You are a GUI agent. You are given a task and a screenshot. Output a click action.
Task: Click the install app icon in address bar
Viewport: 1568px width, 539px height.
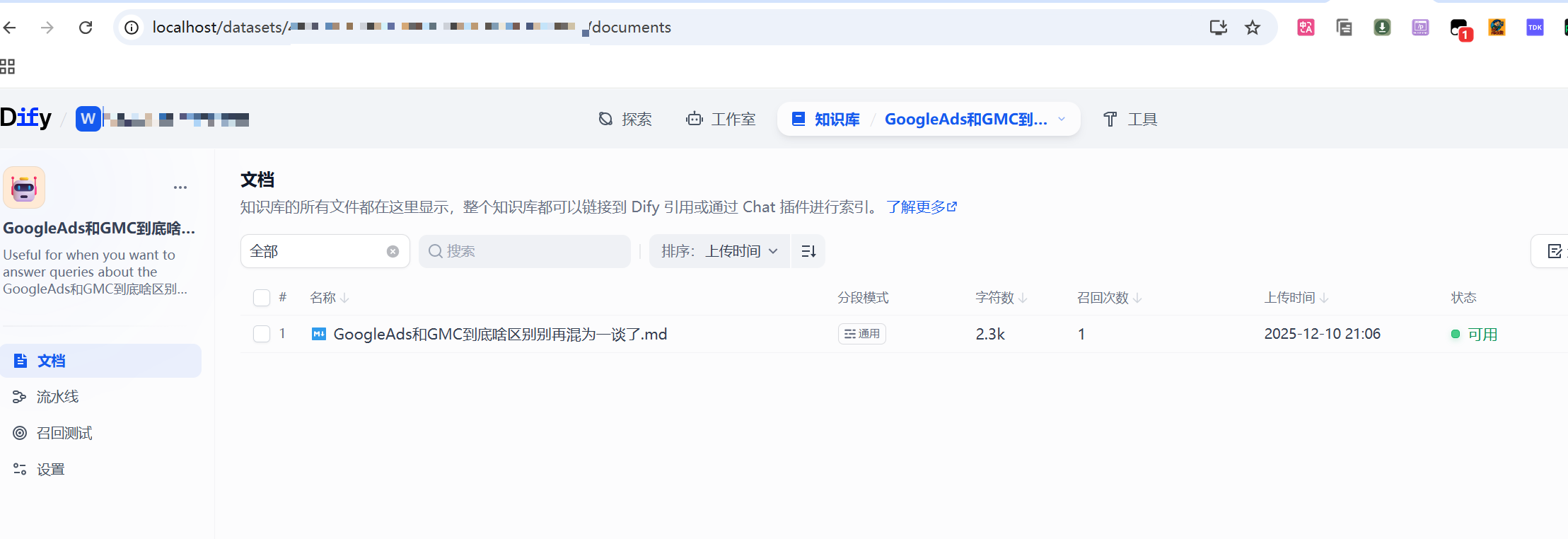coord(1218,28)
